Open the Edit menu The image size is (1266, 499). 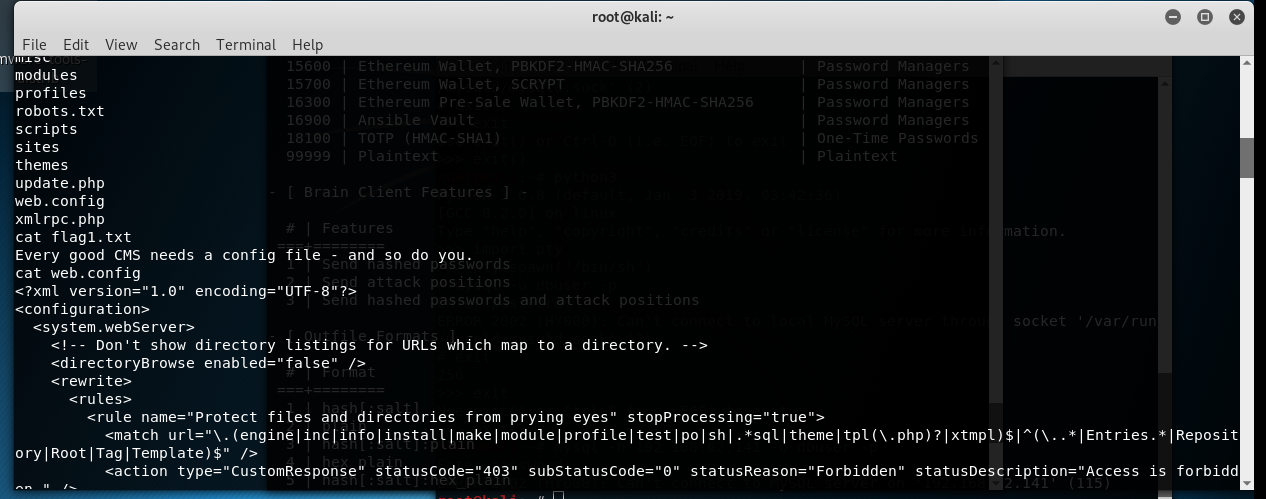coord(76,44)
